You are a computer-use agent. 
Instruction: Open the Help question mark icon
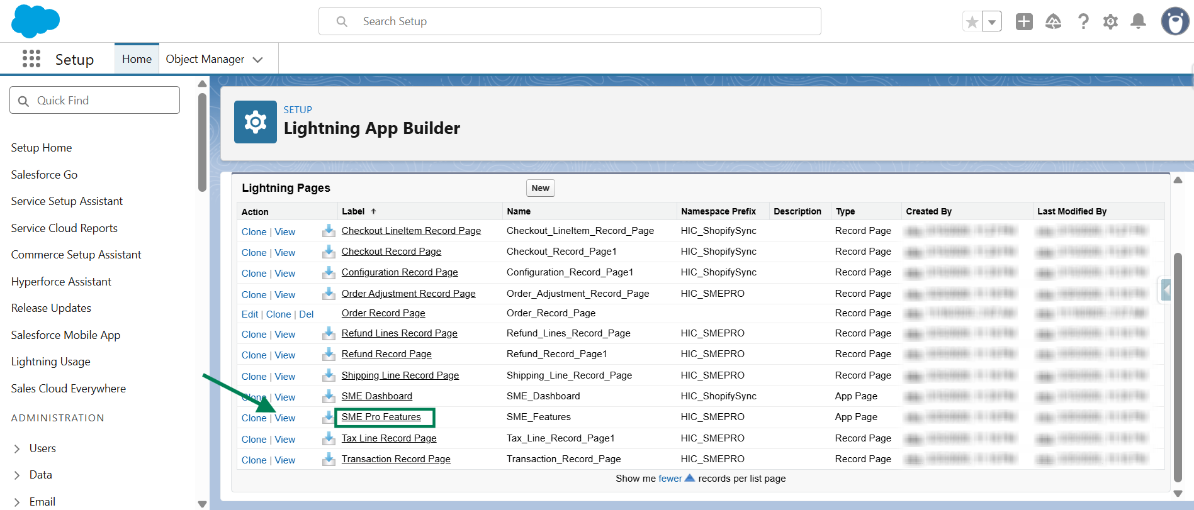tap(1082, 21)
